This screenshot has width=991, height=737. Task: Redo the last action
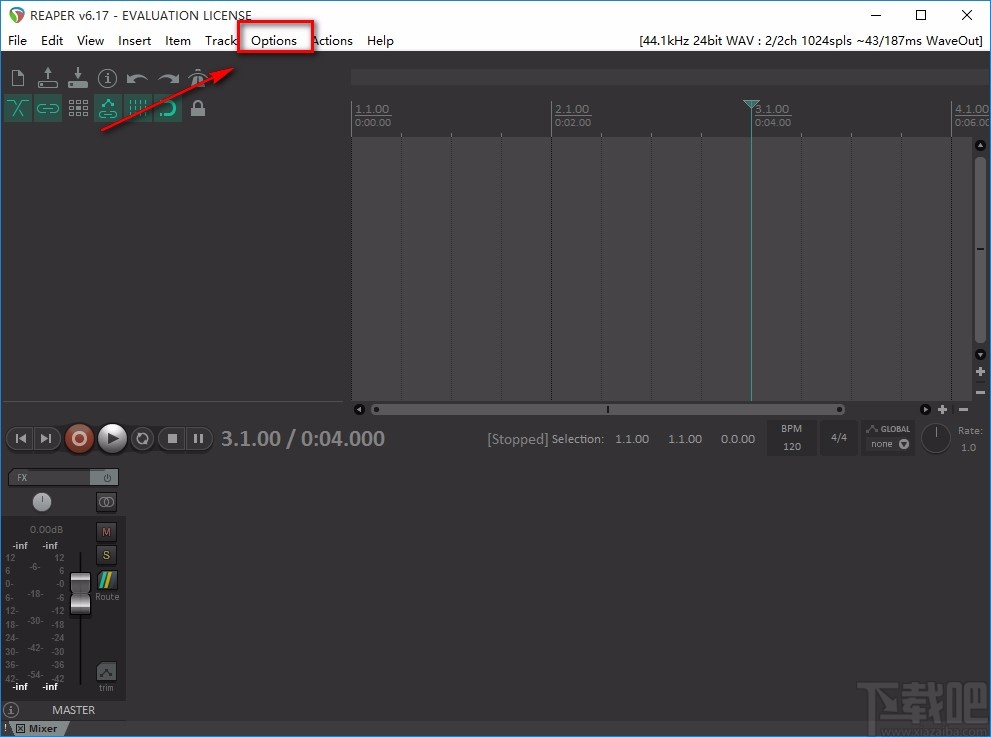167,78
